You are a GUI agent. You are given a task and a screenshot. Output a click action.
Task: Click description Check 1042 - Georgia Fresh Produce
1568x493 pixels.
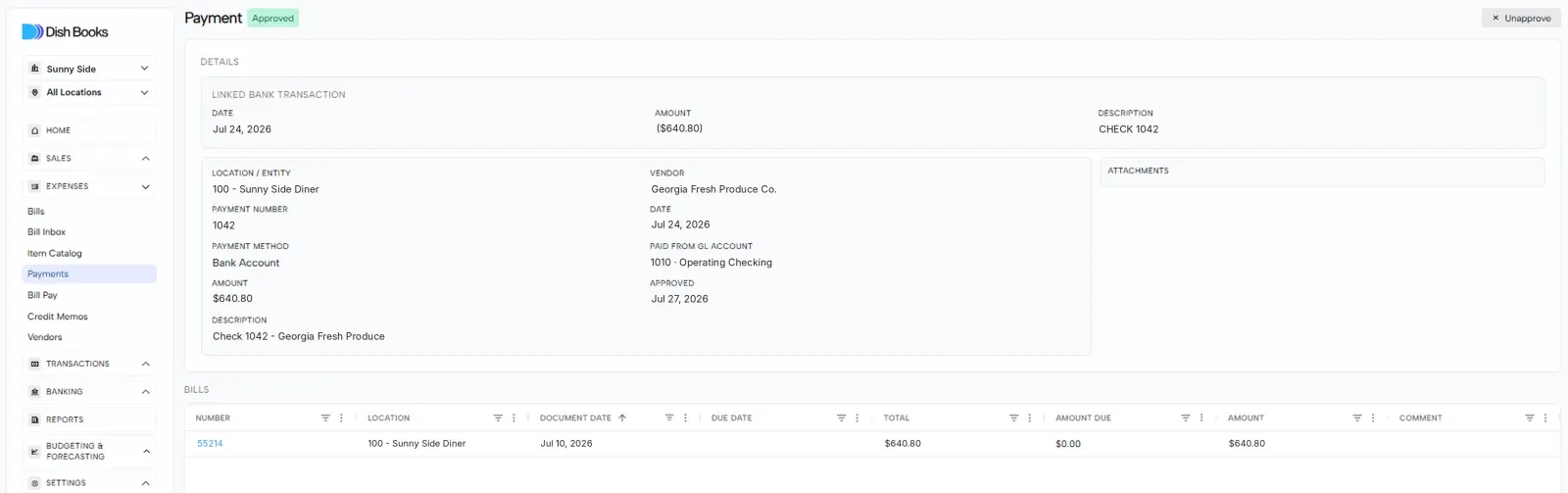coord(299,336)
